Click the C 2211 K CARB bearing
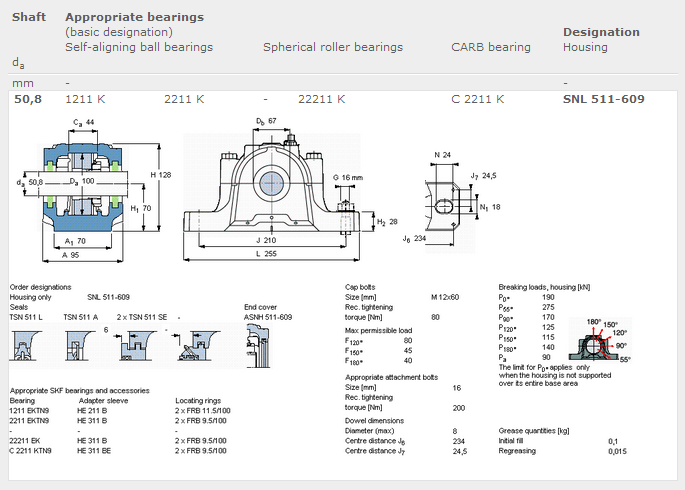Image resolution: width=685 pixels, height=490 pixels. pyautogui.click(x=477, y=99)
